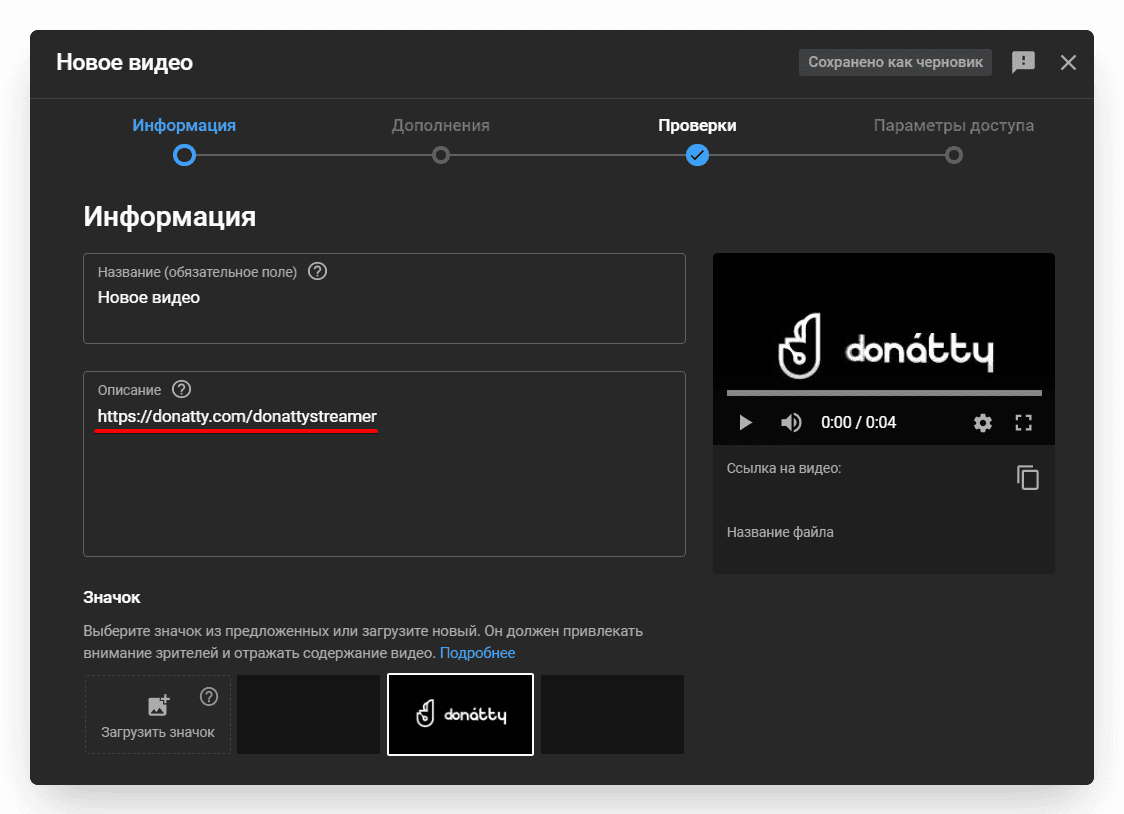The height and width of the screenshot is (814, 1124).
Task: Focus the Описание description field
Action: point(384,464)
